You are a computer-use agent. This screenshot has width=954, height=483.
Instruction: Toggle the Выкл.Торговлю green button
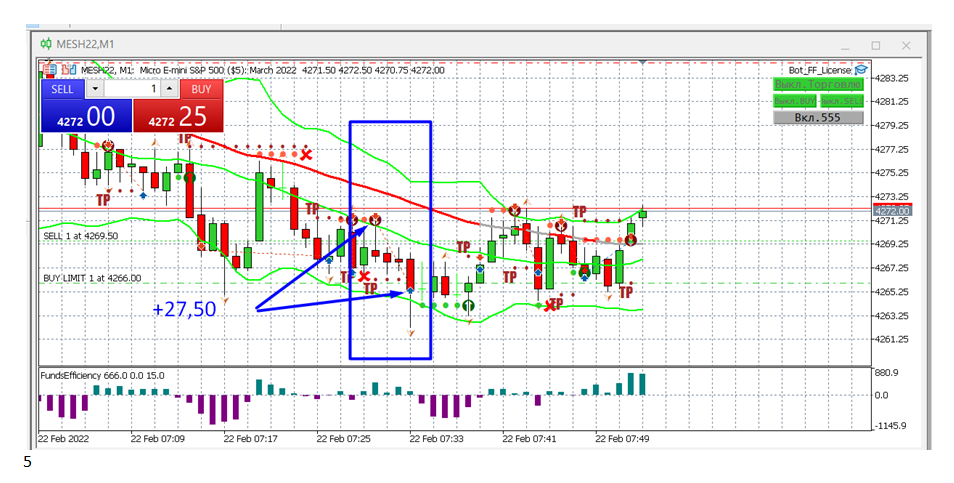pyautogui.click(x=818, y=85)
